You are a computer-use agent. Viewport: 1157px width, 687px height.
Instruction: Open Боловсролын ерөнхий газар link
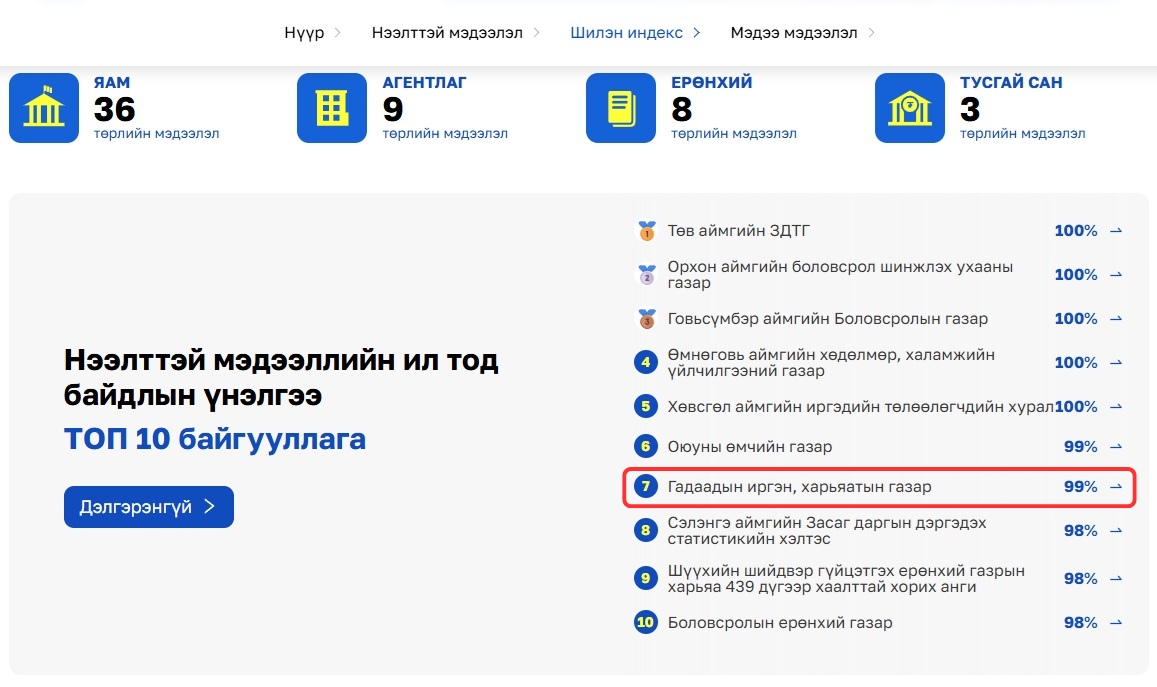click(780, 623)
